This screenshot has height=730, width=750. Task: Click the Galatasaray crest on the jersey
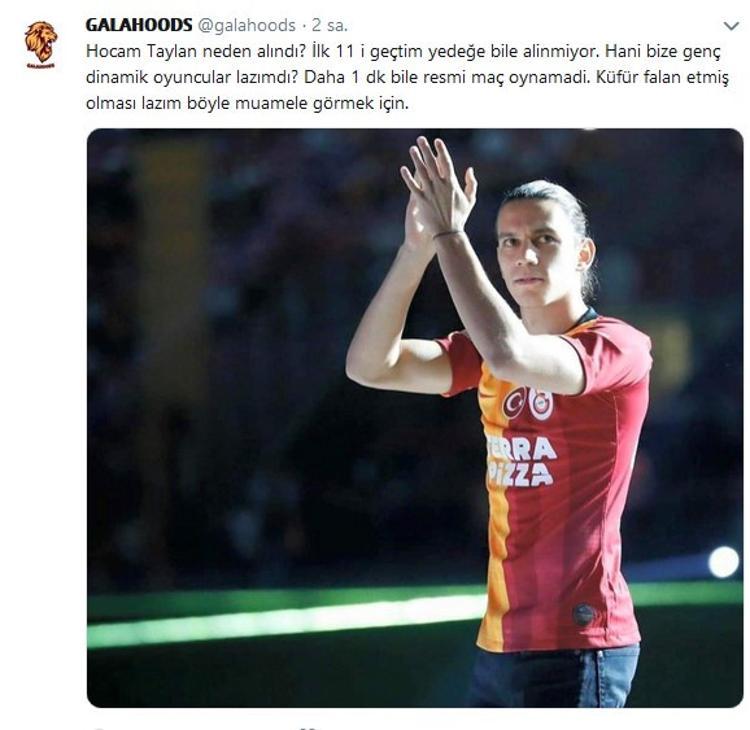(540, 403)
